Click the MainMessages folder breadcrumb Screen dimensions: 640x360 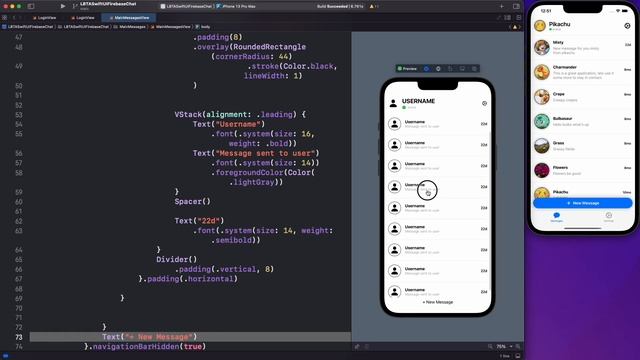(129, 27)
